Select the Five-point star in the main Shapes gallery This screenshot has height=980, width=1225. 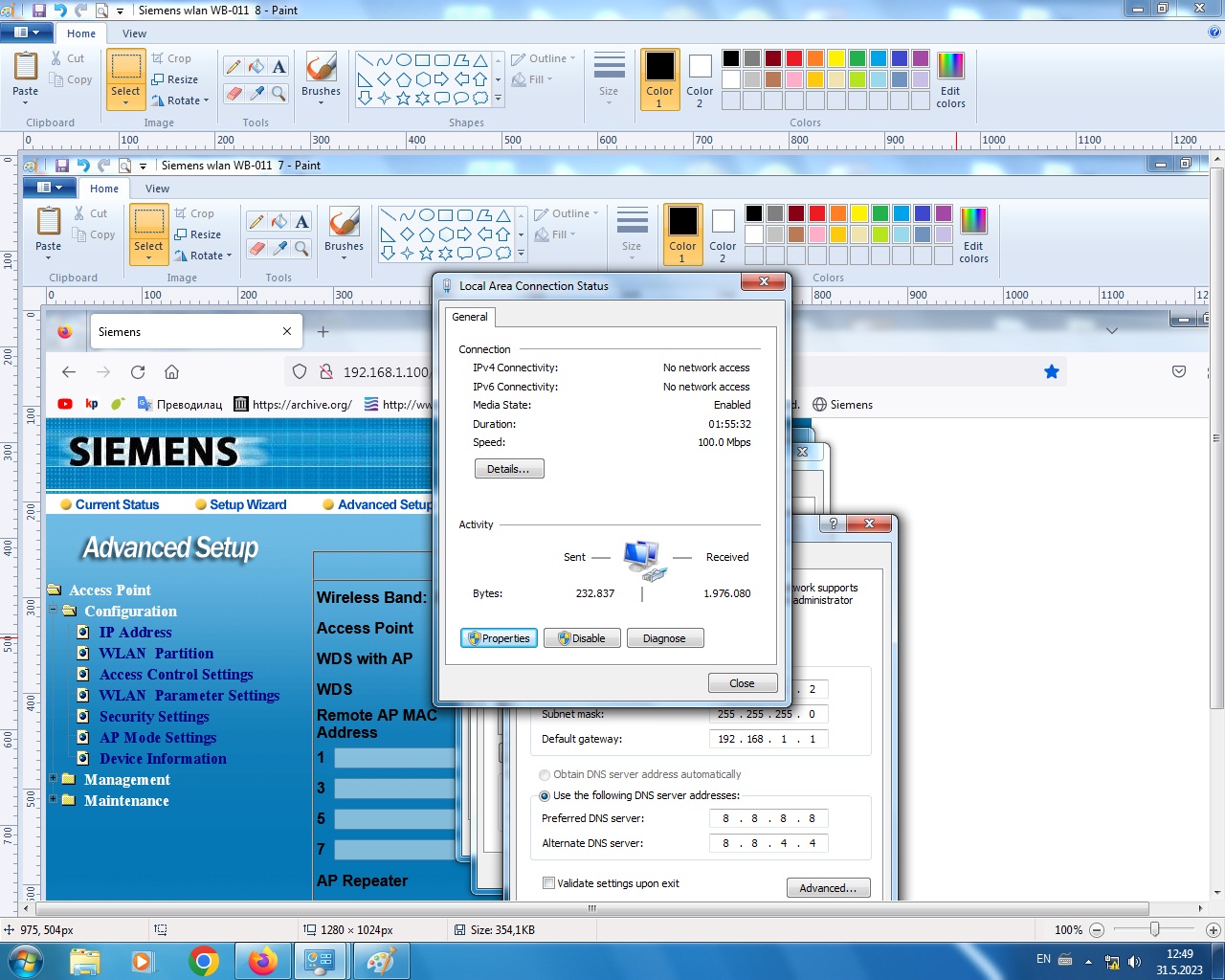(403, 98)
